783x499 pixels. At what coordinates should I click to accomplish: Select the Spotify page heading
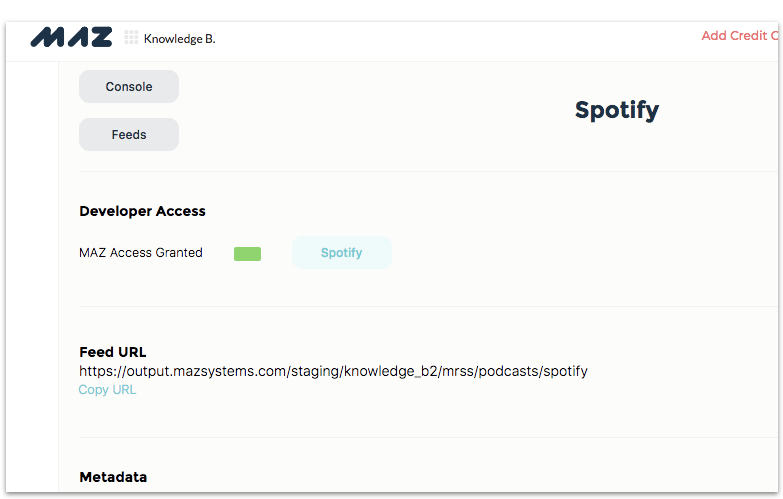(617, 110)
